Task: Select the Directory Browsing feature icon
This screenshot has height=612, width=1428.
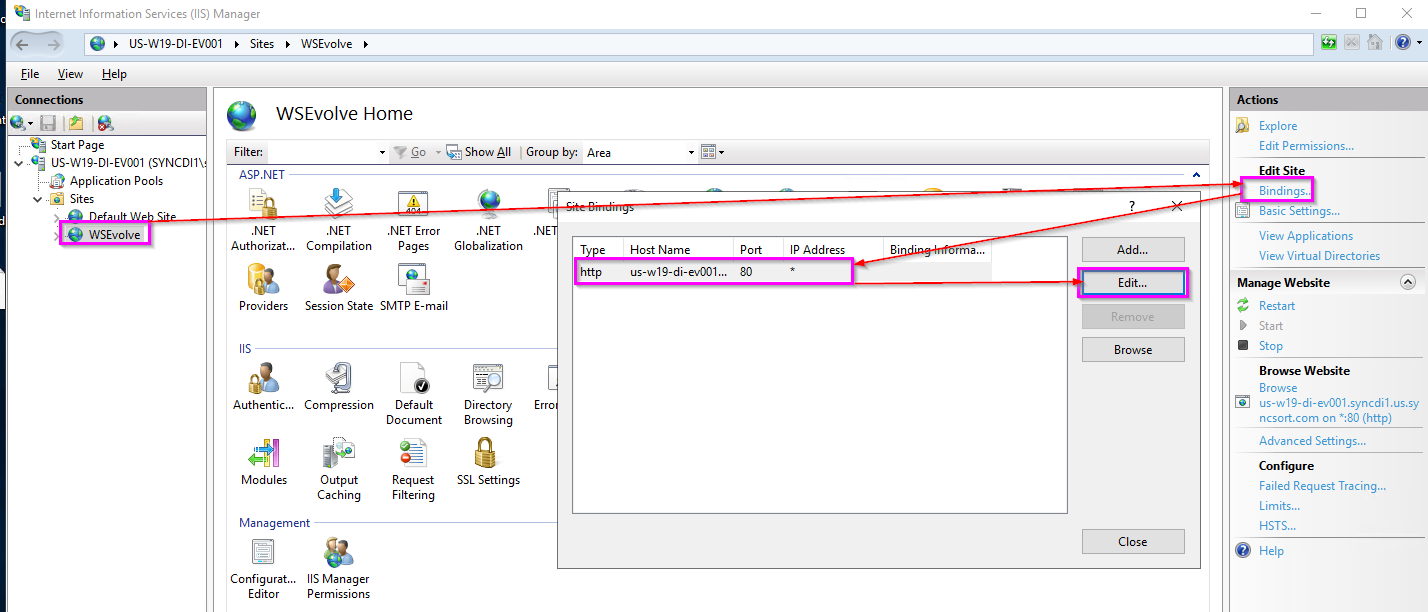Action: point(488,379)
